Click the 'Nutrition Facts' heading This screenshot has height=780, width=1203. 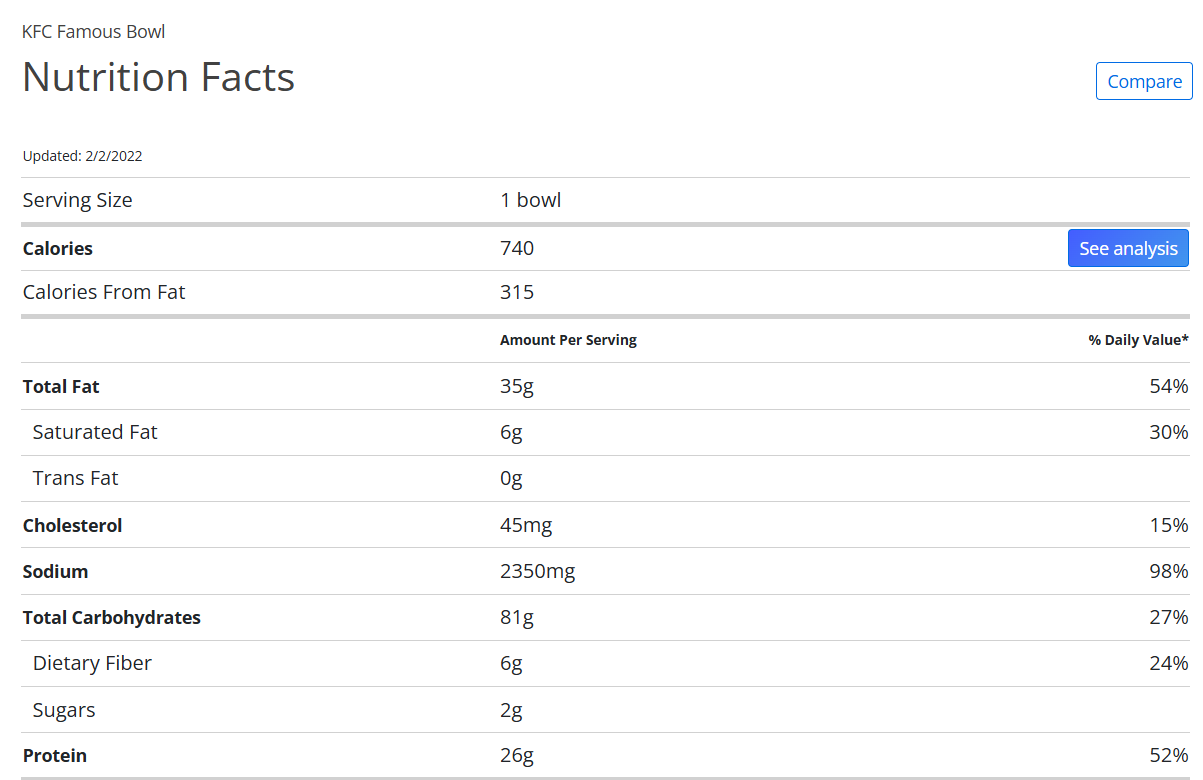(158, 77)
